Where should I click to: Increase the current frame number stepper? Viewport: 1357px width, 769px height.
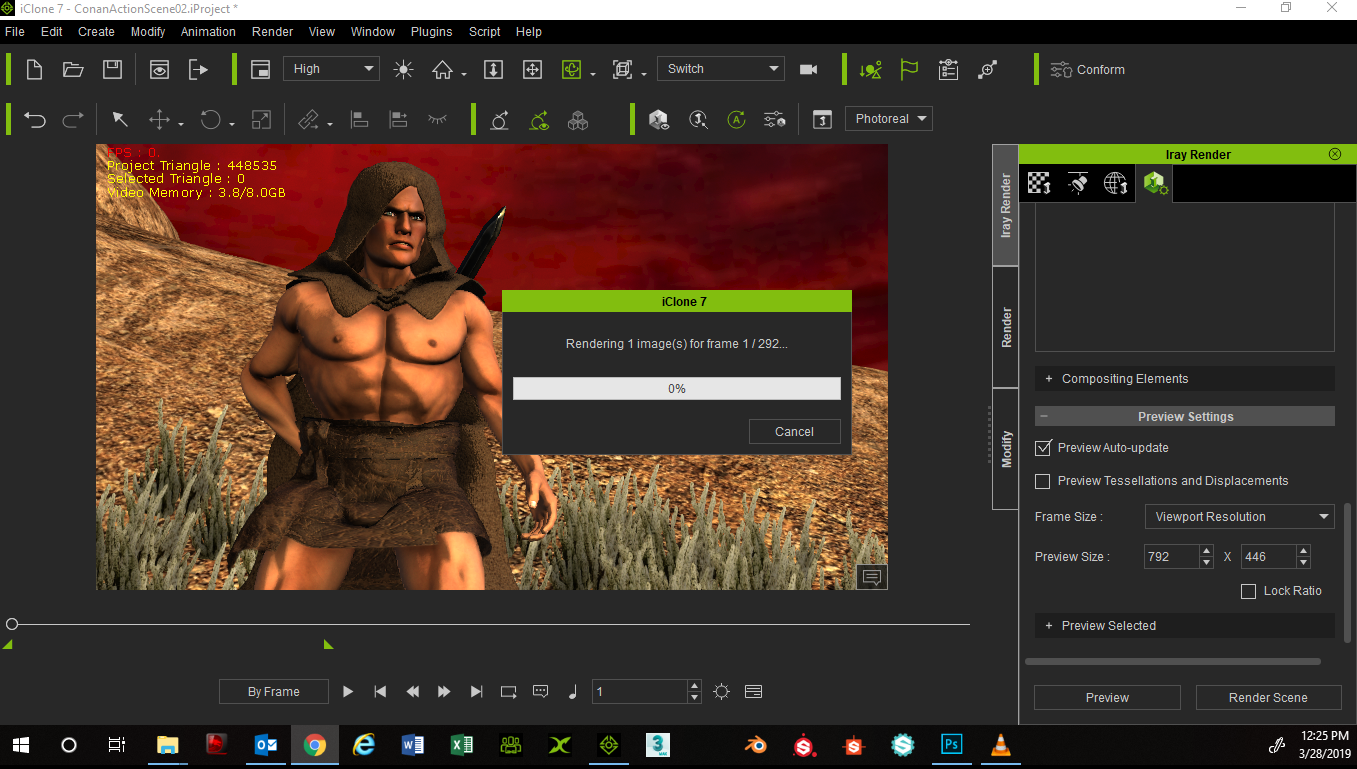point(694,686)
